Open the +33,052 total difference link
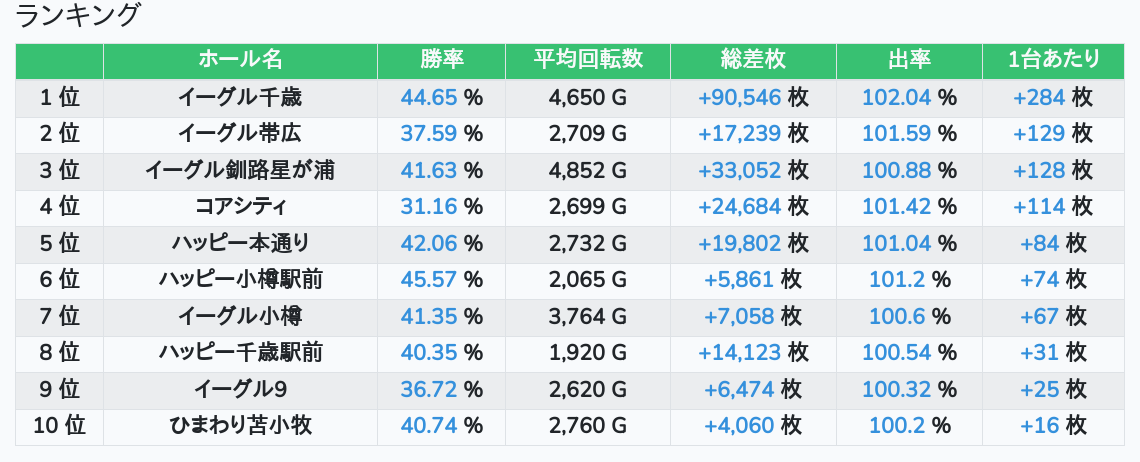1140x462 pixels. coord(740,171)
